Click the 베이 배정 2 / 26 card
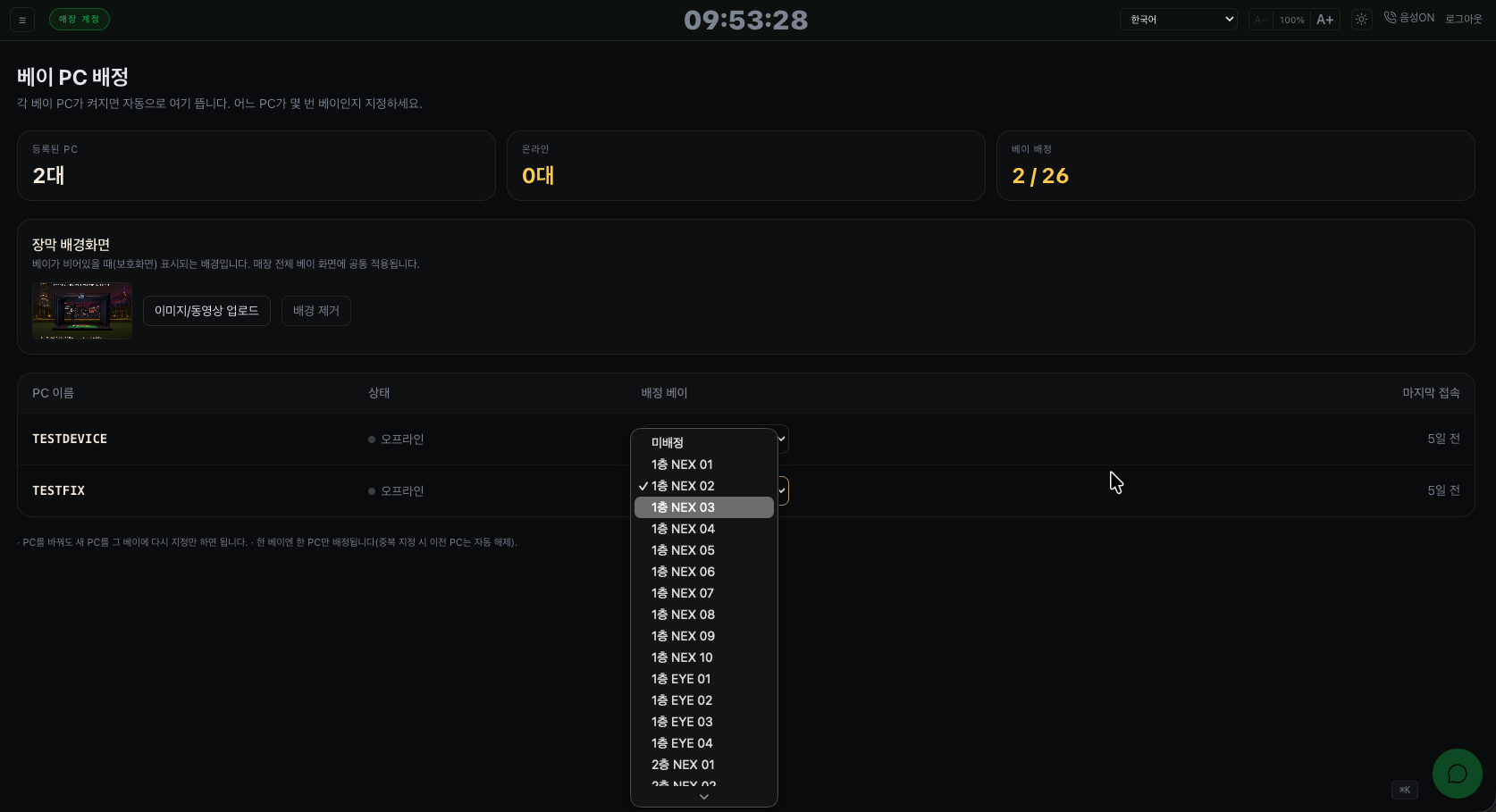Screen dimensions: 1496x812 [x=1236, y=165]
